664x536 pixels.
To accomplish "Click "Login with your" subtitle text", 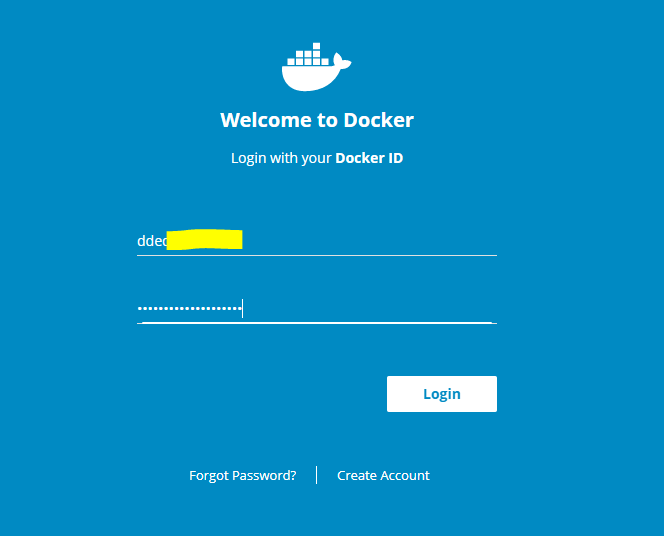I will [x=281, y=158].
